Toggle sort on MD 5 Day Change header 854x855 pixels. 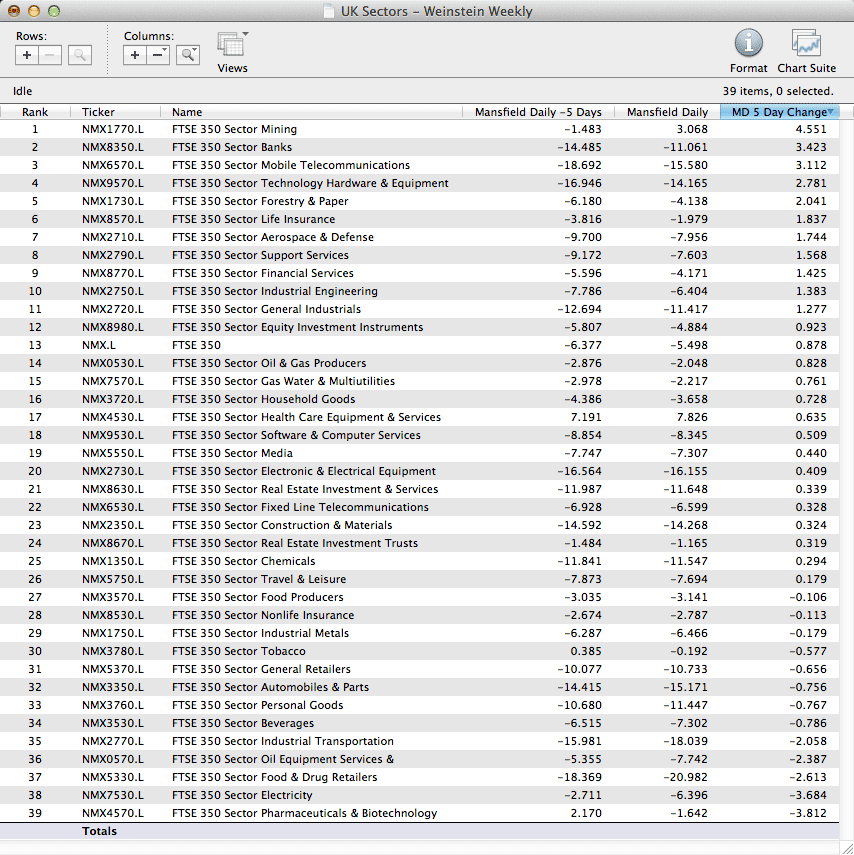(778, 112)
